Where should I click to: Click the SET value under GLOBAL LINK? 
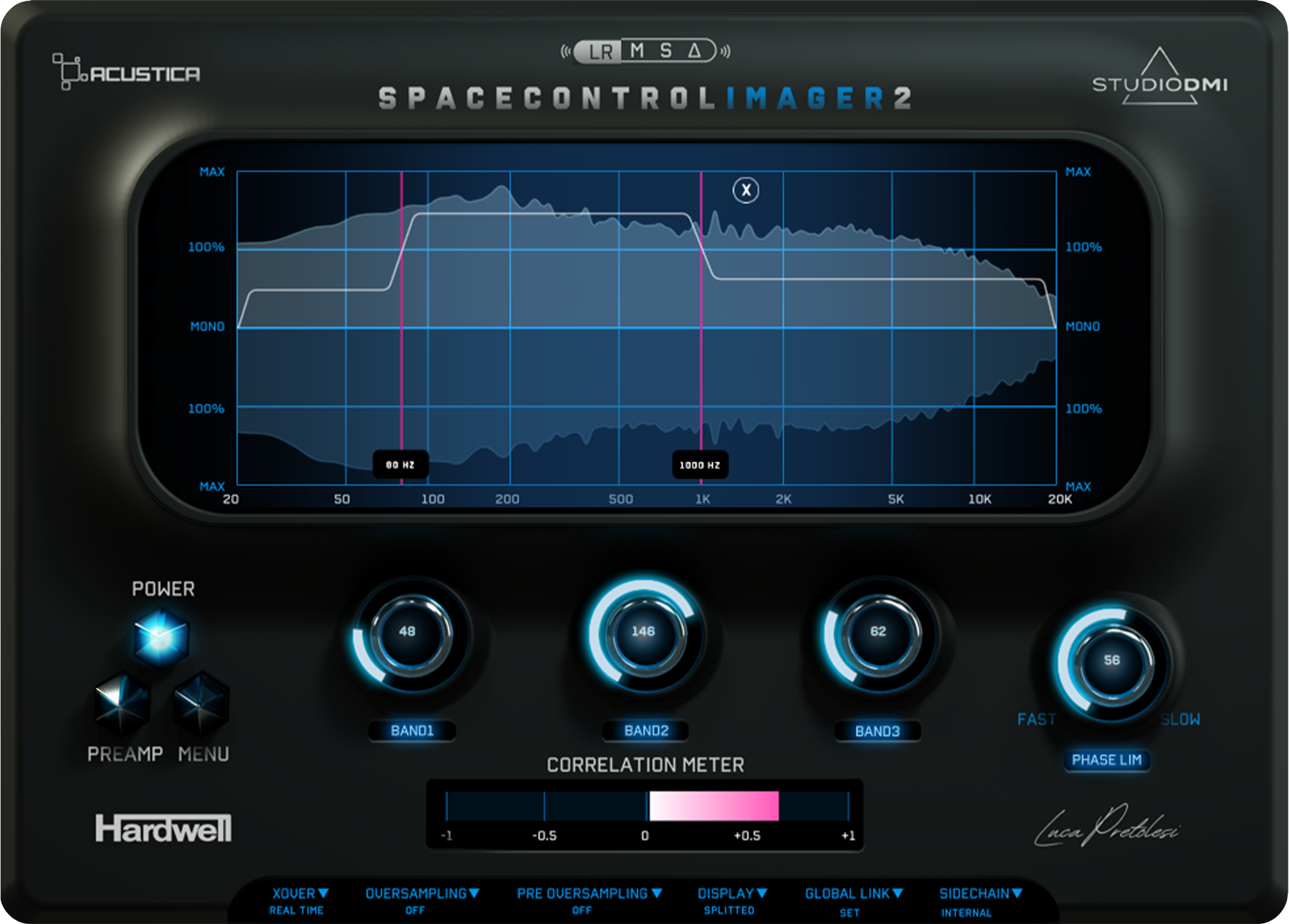click(849, 912)
